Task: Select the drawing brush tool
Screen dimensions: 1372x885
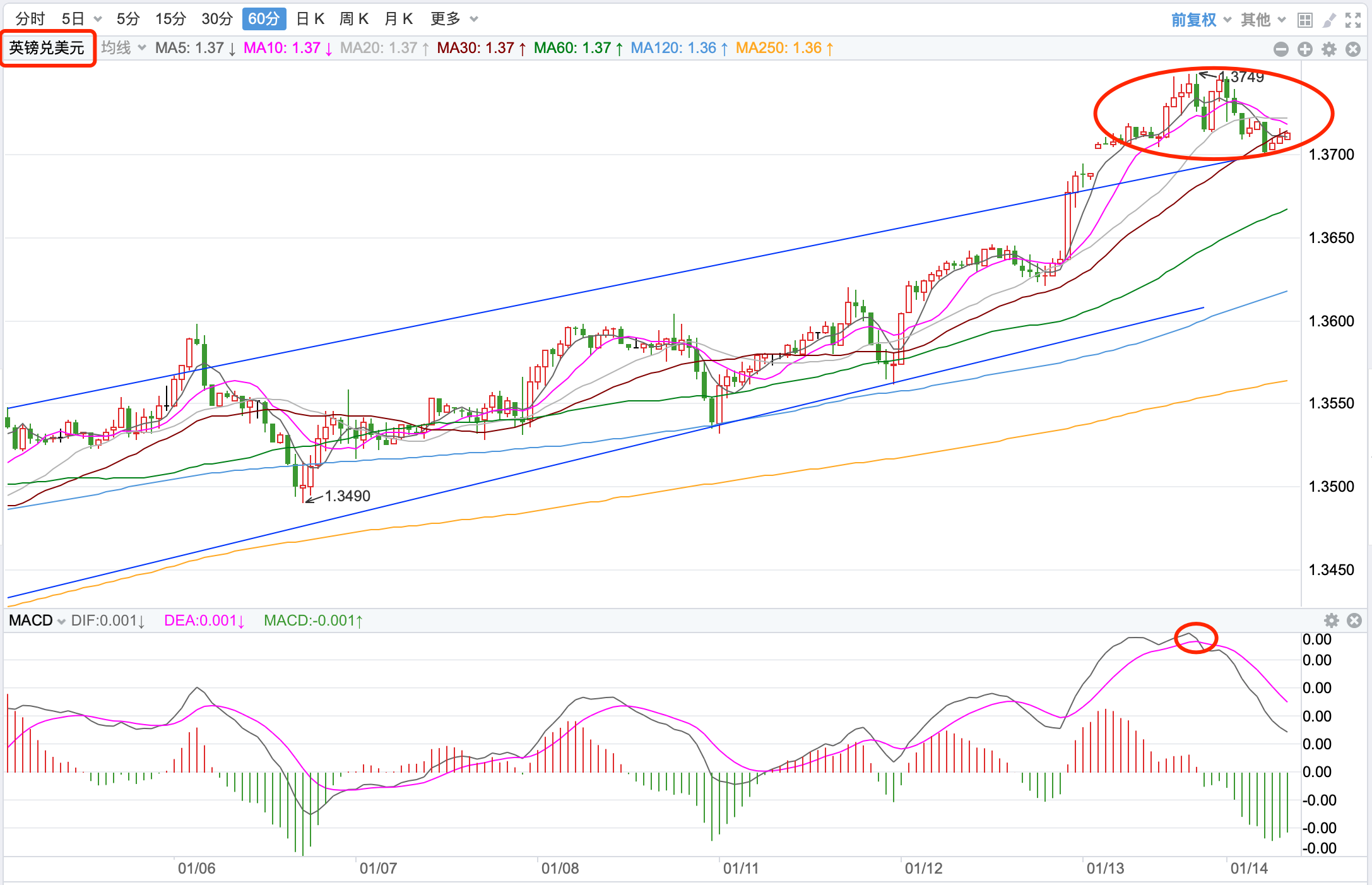Action: 1329,20
